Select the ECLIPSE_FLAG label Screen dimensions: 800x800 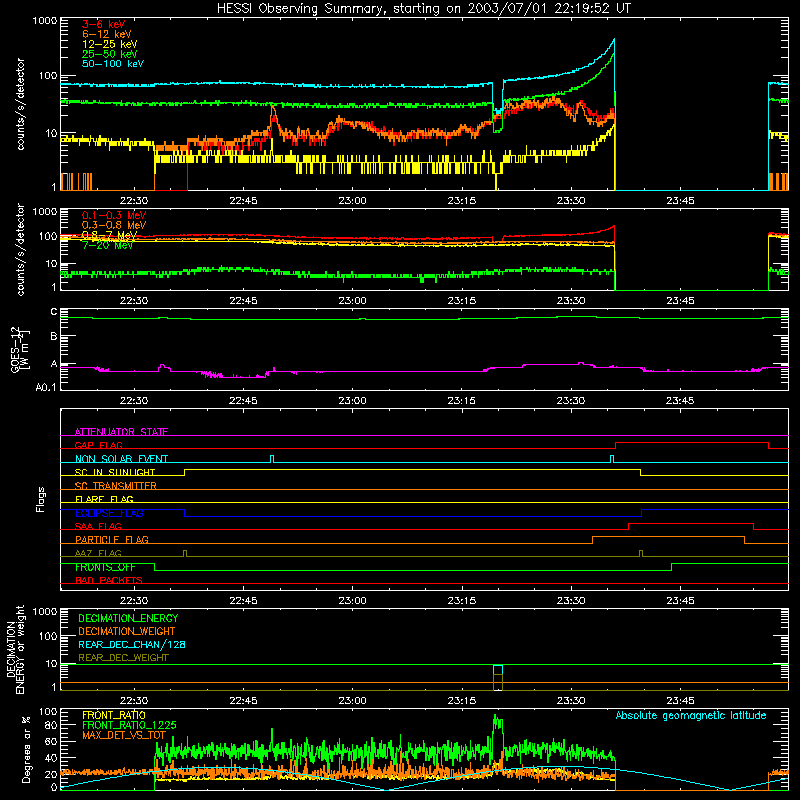(109, 513)
